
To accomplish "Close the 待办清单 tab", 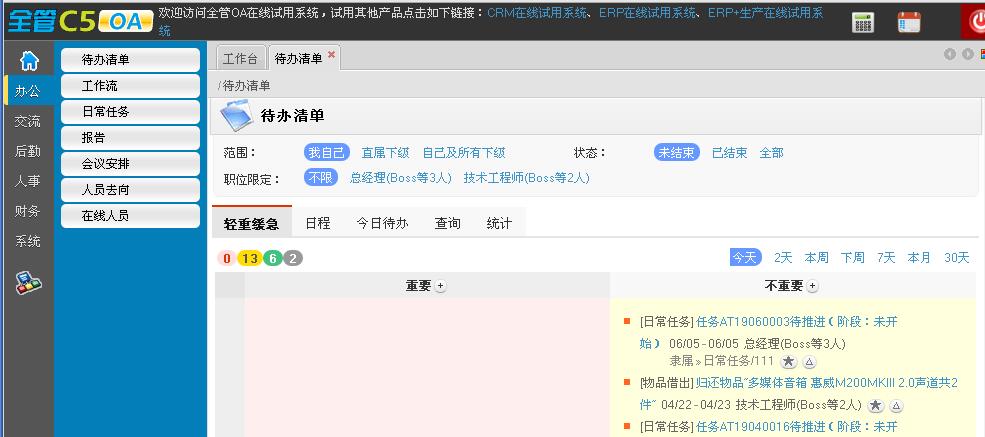I will (331, 55).
